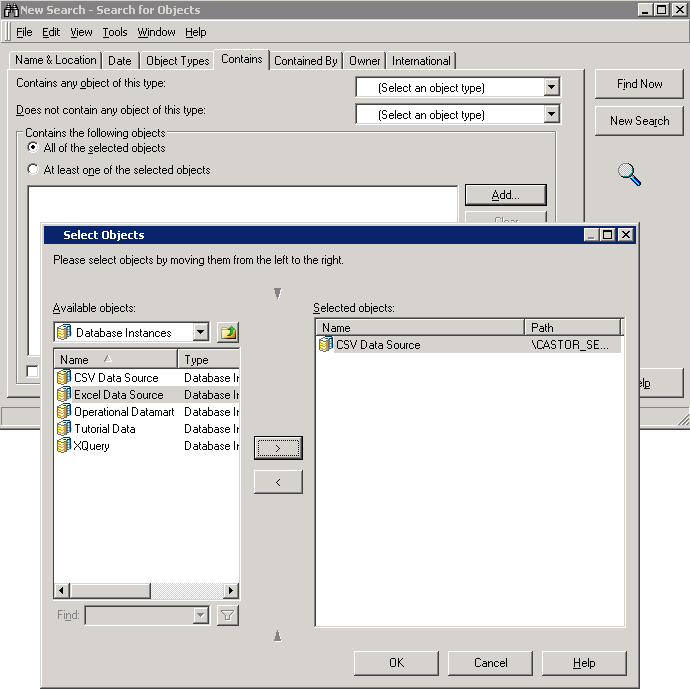Screen dimensions: 690x689
Task: Click the Find Now button
Action: 639,84
